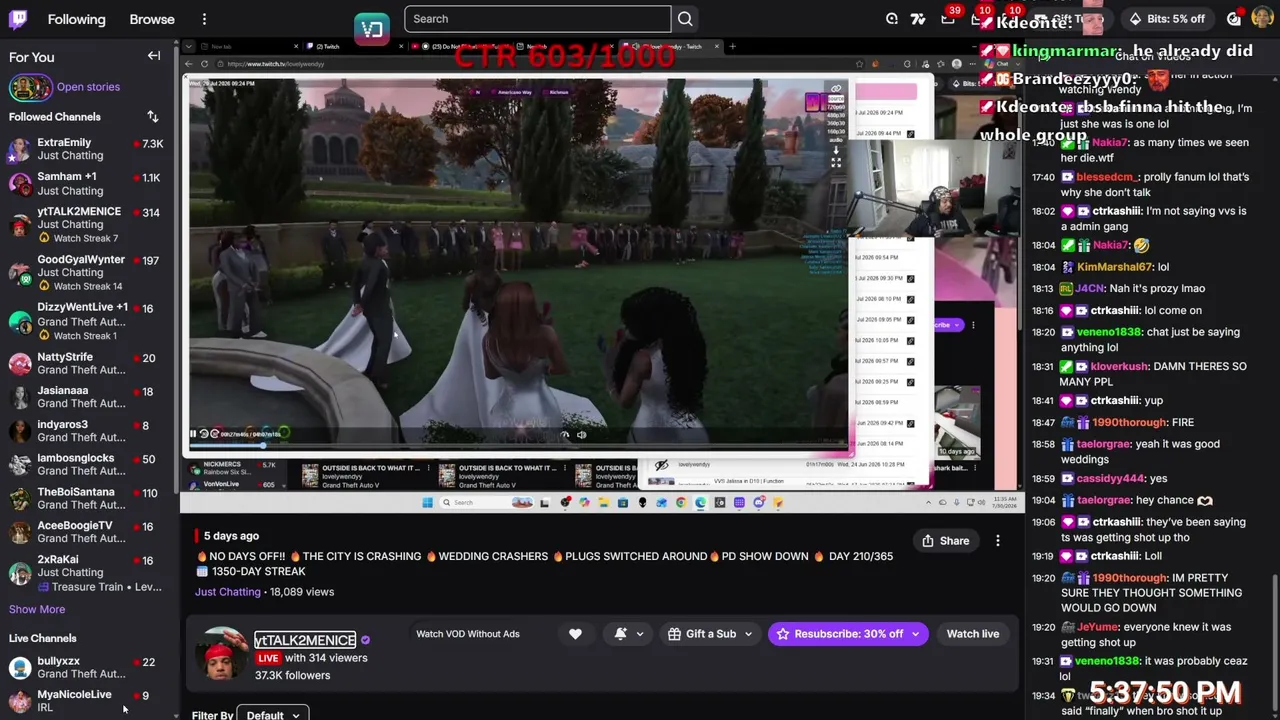
Task: Collapse the For You sidebar
Action: pos(154,56)
